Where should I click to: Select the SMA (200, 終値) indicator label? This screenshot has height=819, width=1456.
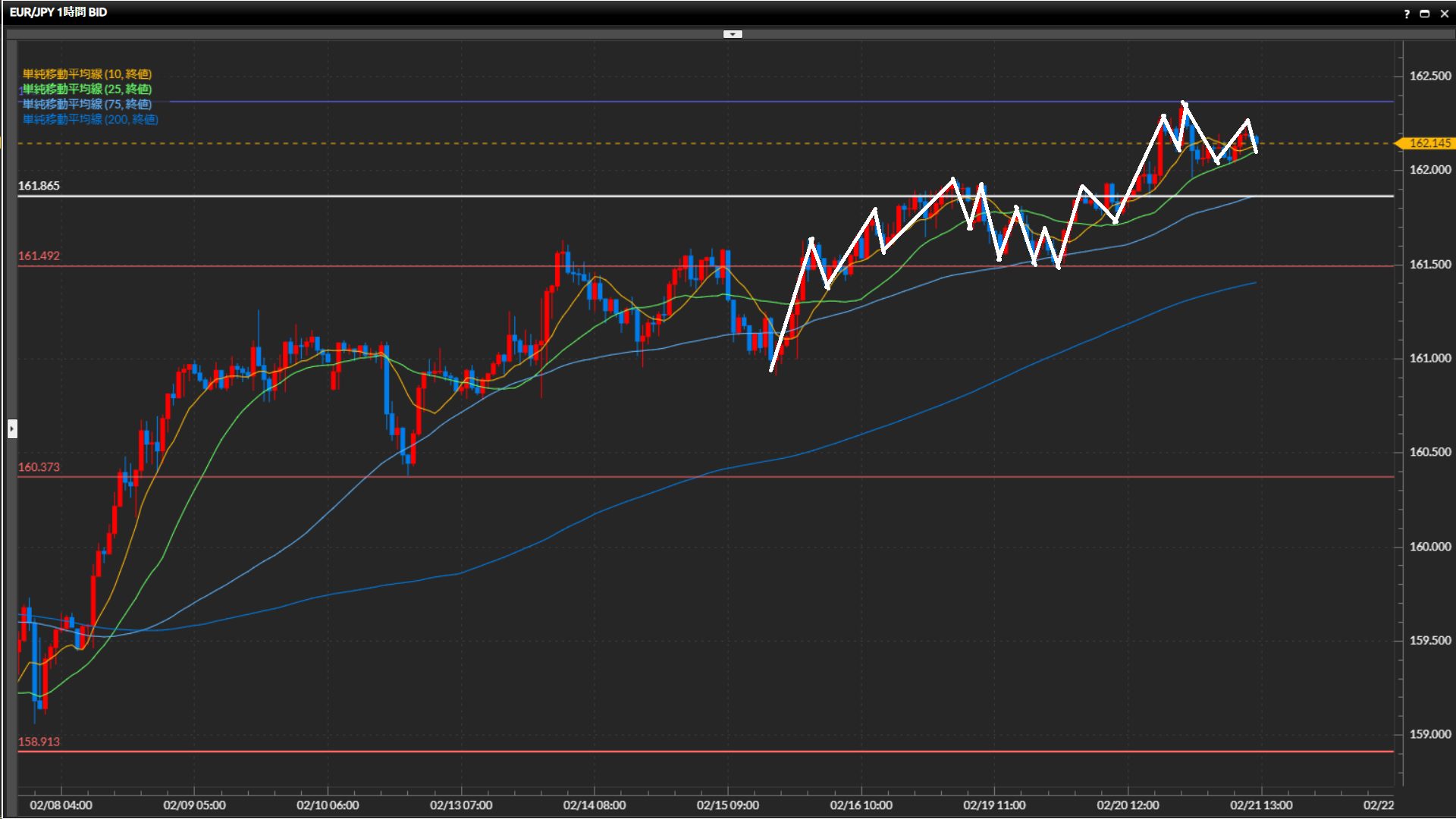(90, 119)
